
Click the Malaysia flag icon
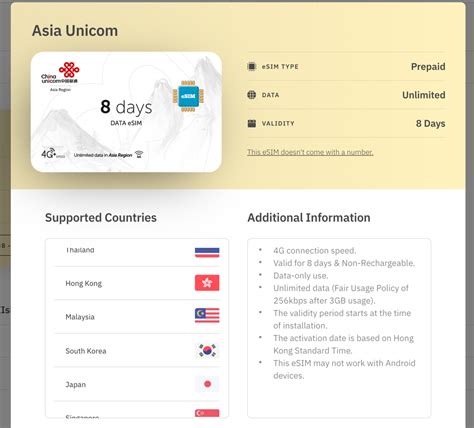pyautogui.click(x=207, y=315)
